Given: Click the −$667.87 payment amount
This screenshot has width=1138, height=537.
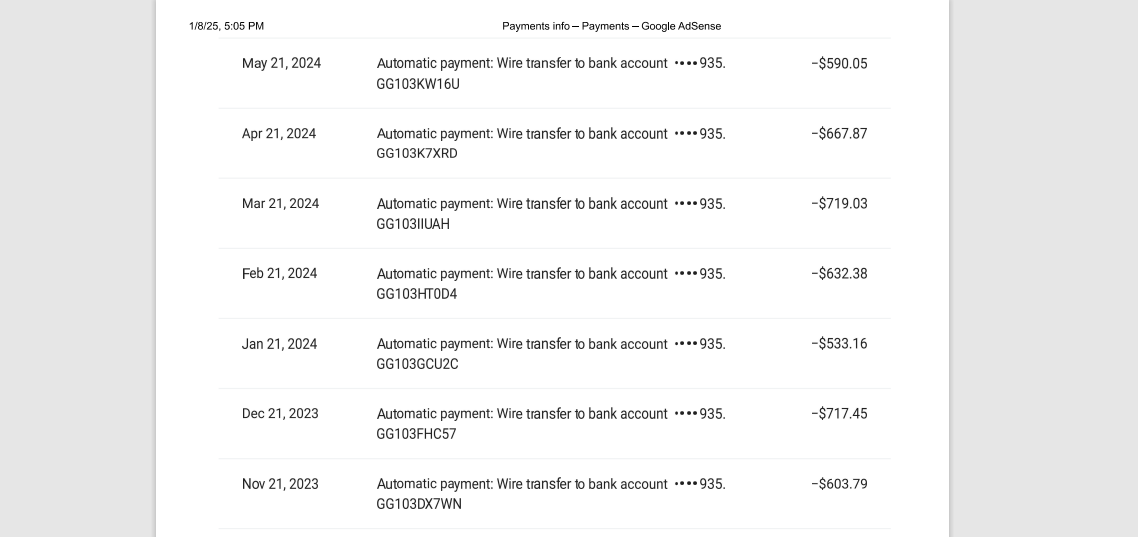Looking at the screenshot, I should [839, 134].
